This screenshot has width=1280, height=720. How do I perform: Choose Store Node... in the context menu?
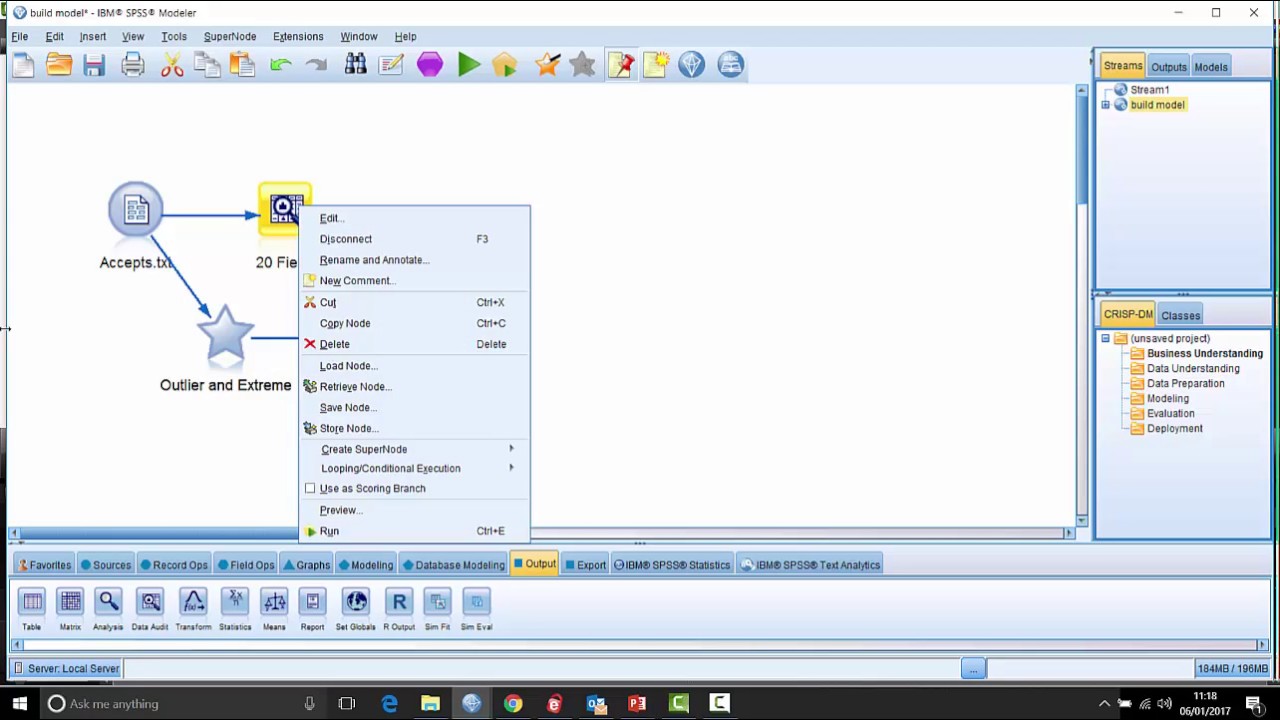click(x=415, y=429)
